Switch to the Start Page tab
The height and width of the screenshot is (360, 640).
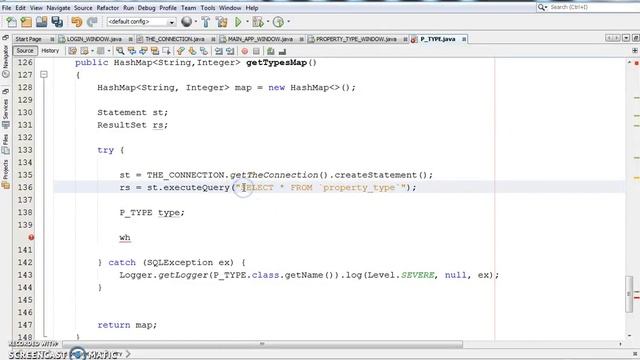(x=29, y=39)
